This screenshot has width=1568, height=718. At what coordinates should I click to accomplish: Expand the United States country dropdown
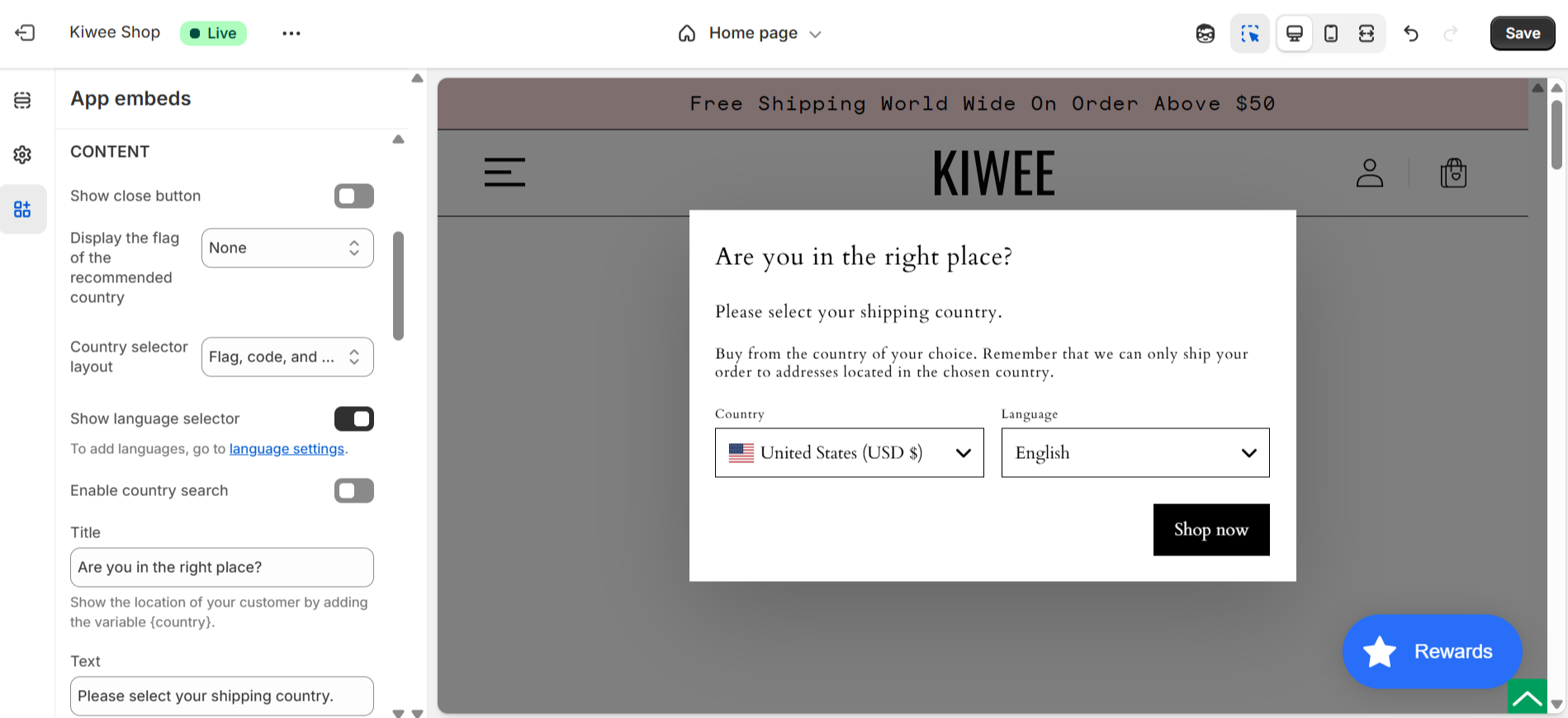point(849,453)
